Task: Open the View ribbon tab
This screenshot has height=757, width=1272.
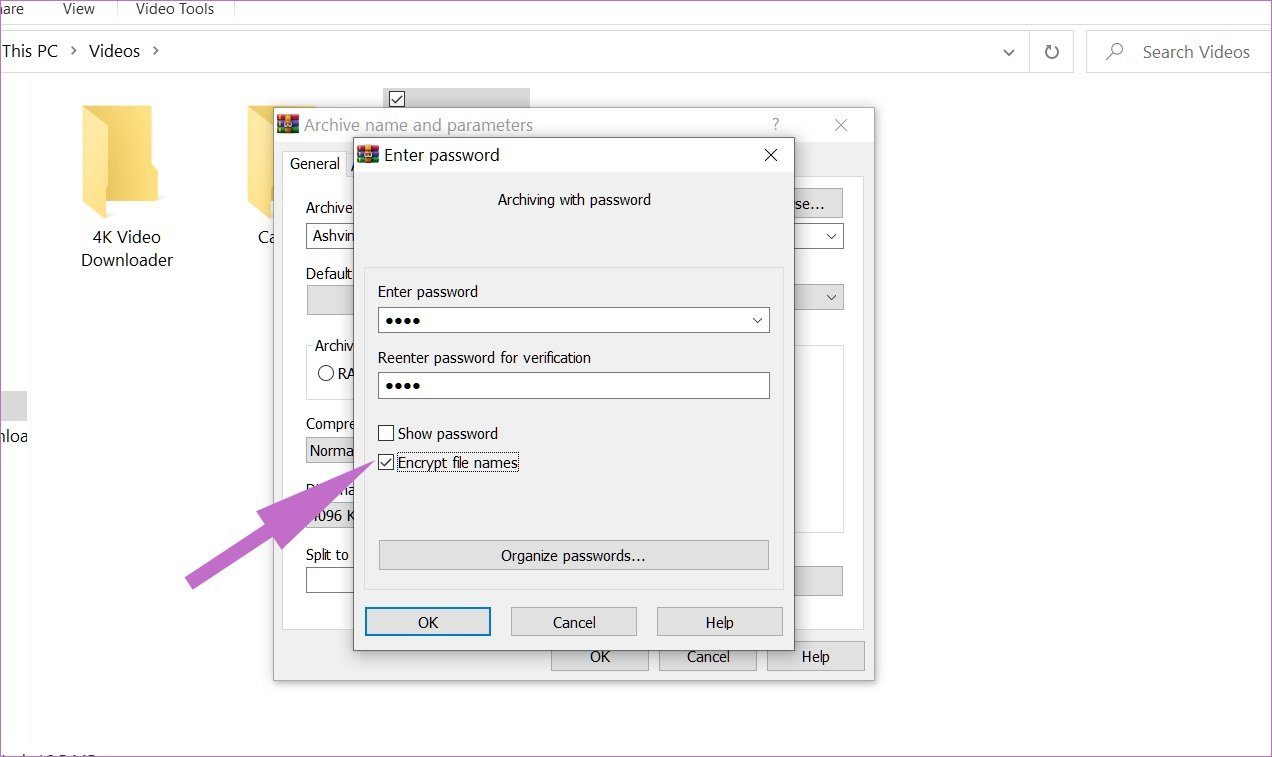Action: [79, 9]
